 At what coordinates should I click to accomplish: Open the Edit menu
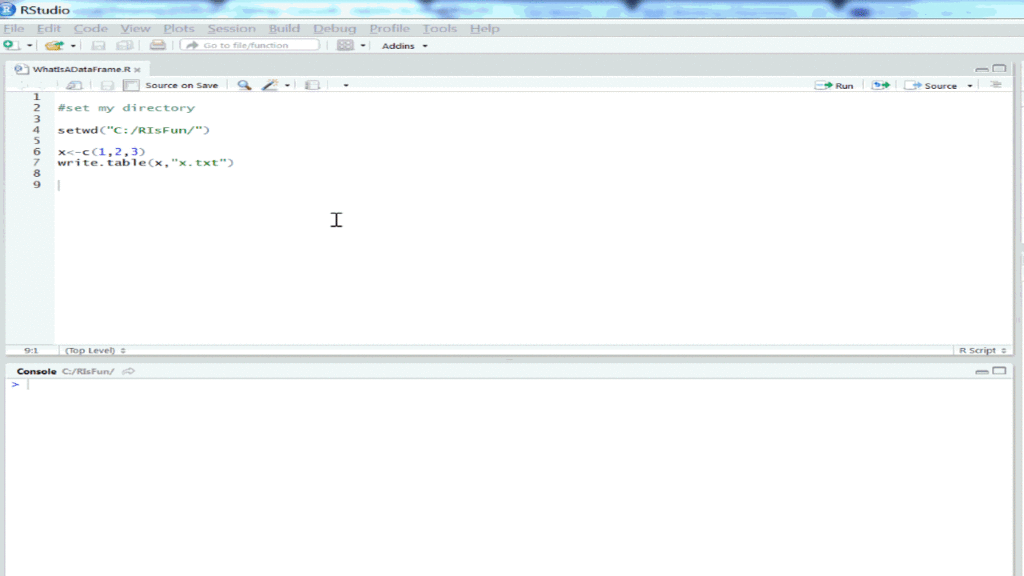click(48, 28)
